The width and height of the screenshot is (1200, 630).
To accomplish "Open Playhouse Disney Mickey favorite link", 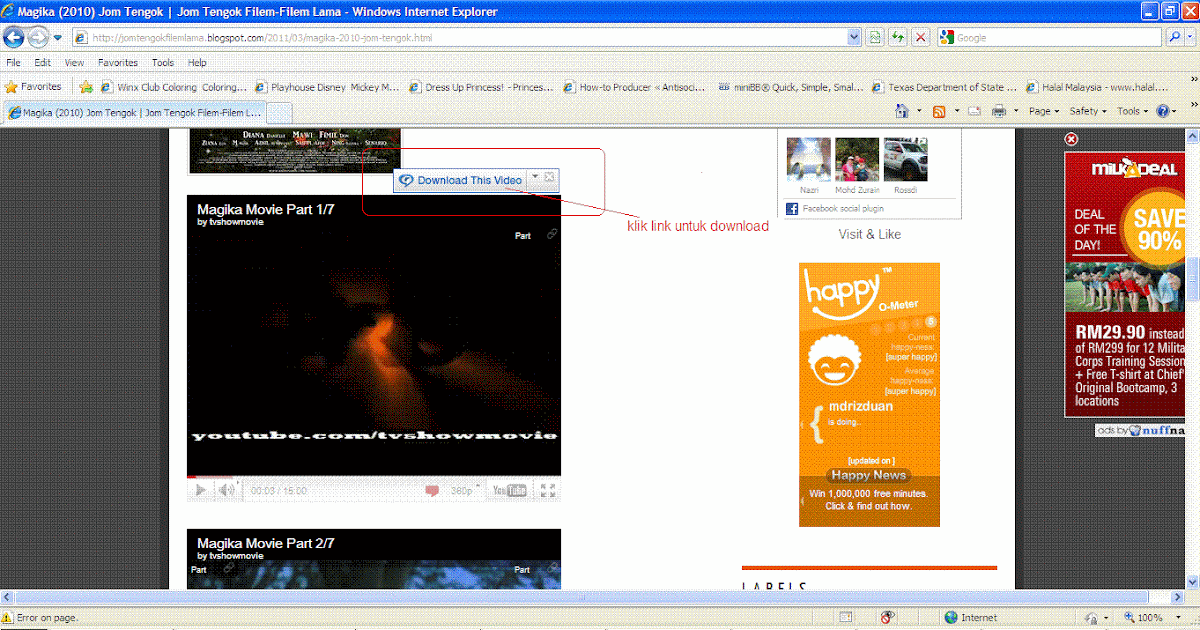I will pyautogui.click(x=328, y=87).
